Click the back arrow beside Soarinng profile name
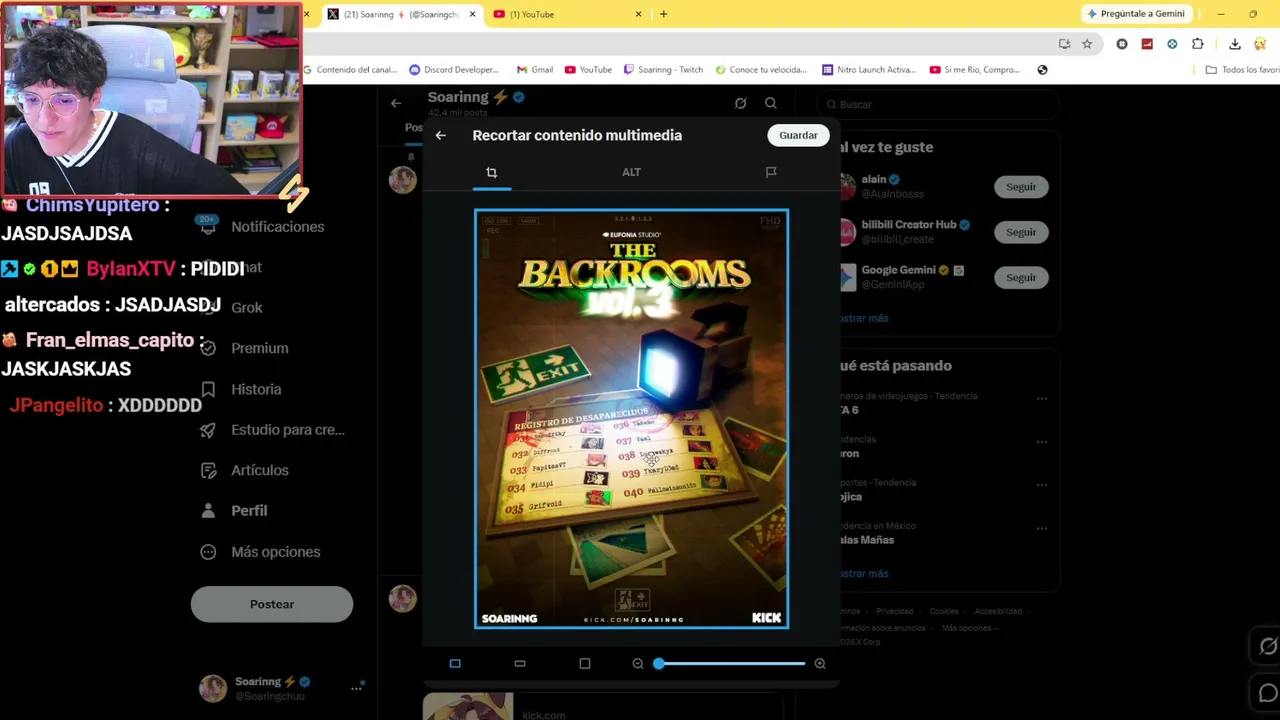 [x=396, y=103]
